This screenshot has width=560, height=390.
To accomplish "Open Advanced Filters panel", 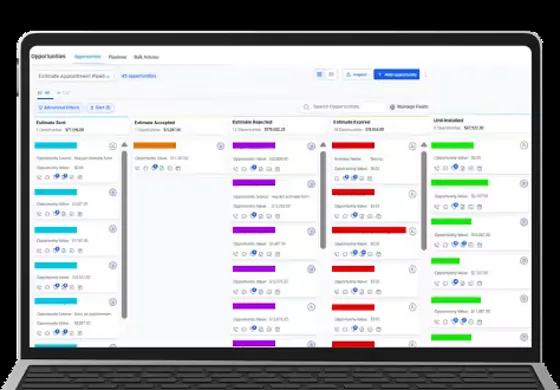I will click(59, 108).
